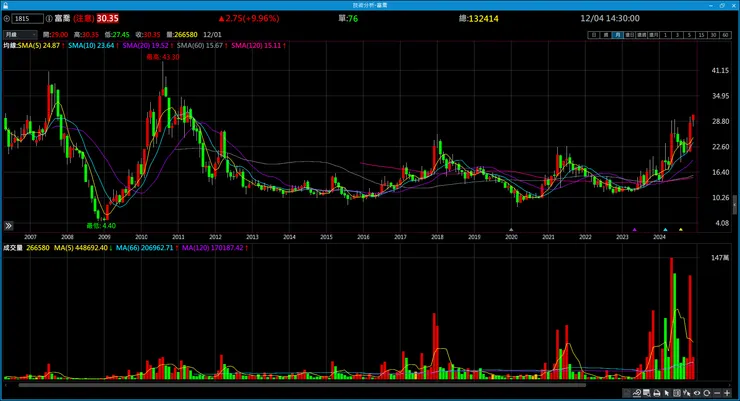
Task: Click the refresh circle icon
Action: [706, 393]
